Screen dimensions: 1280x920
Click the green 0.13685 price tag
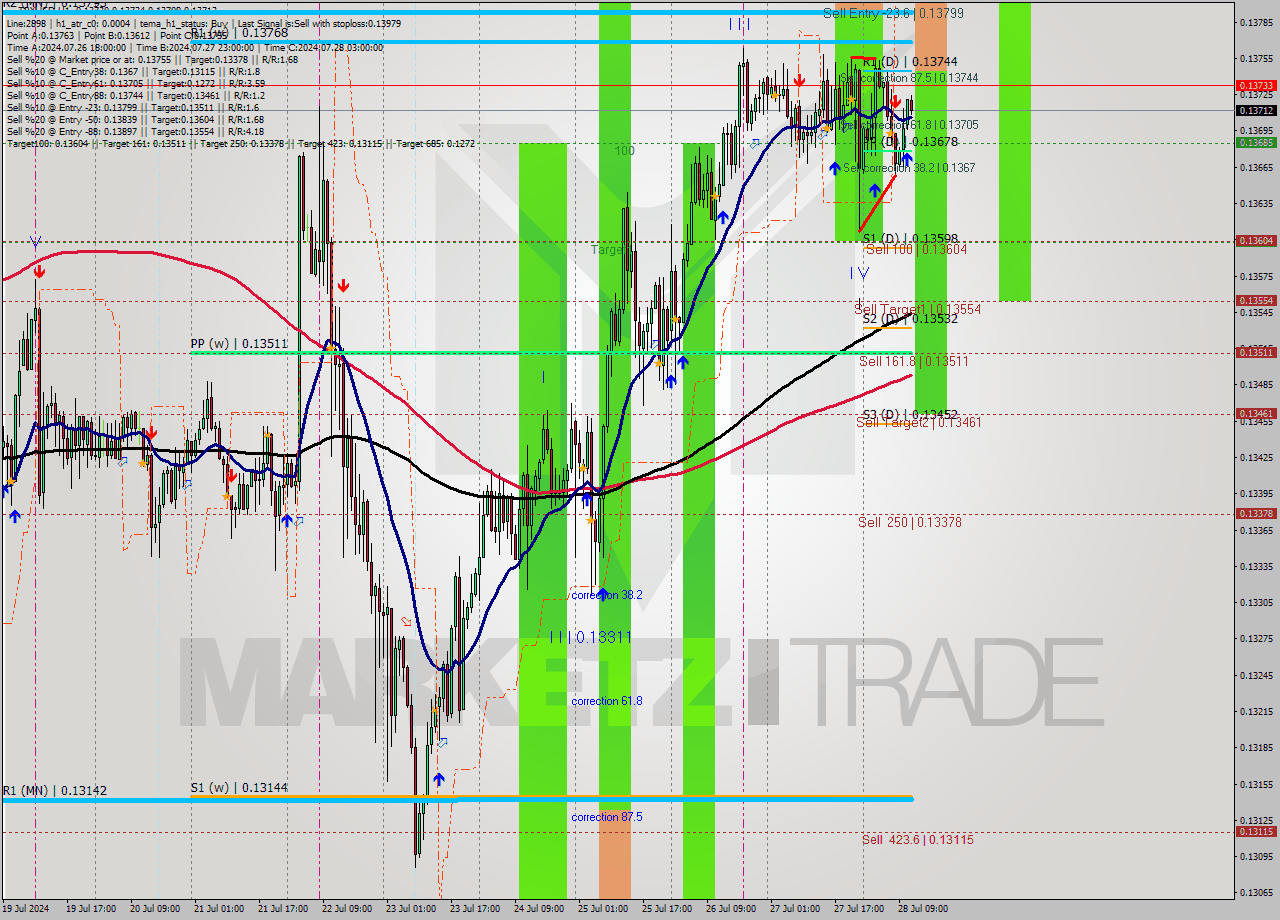1256,142
